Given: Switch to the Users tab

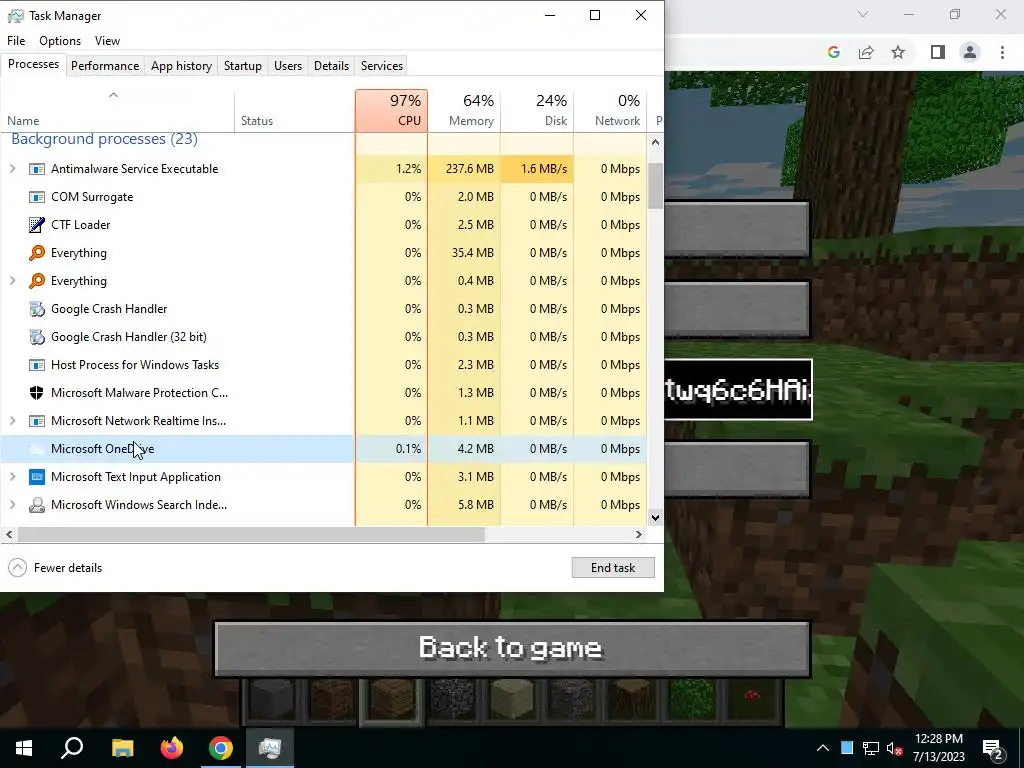Looking at the screenshot, I should [x=288, y=66].
